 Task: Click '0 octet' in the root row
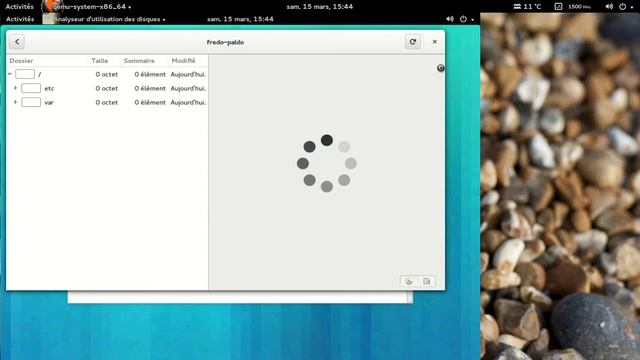tap(107, 74)
